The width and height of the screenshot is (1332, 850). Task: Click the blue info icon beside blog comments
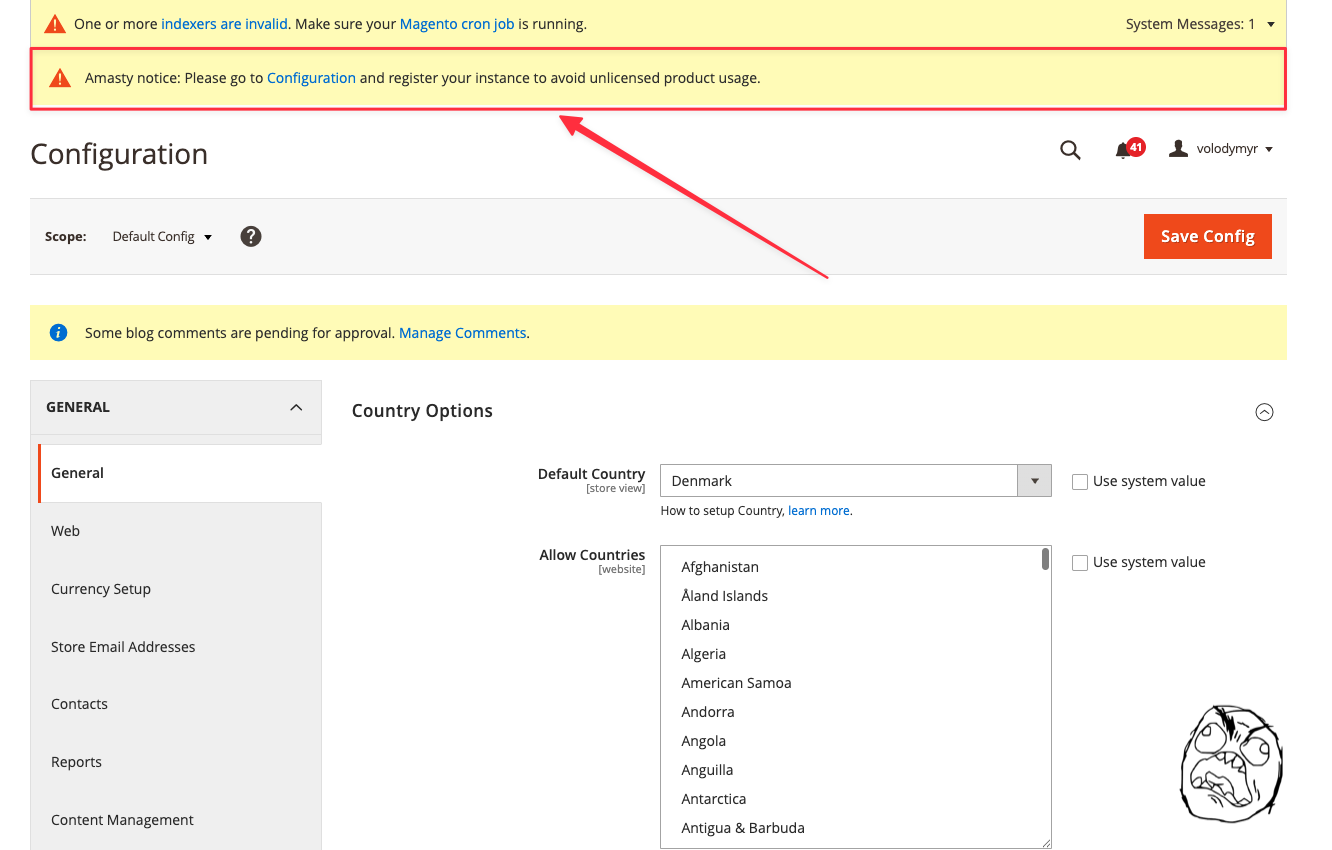[58, 333]
